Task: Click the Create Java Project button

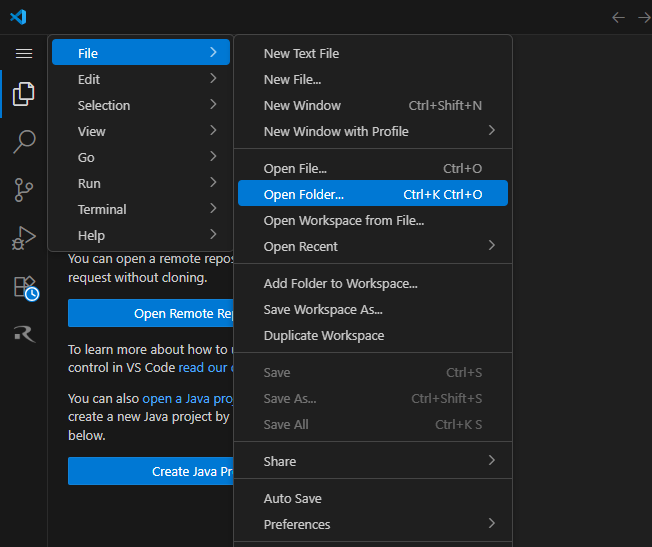Action: (x=150, y=471)
